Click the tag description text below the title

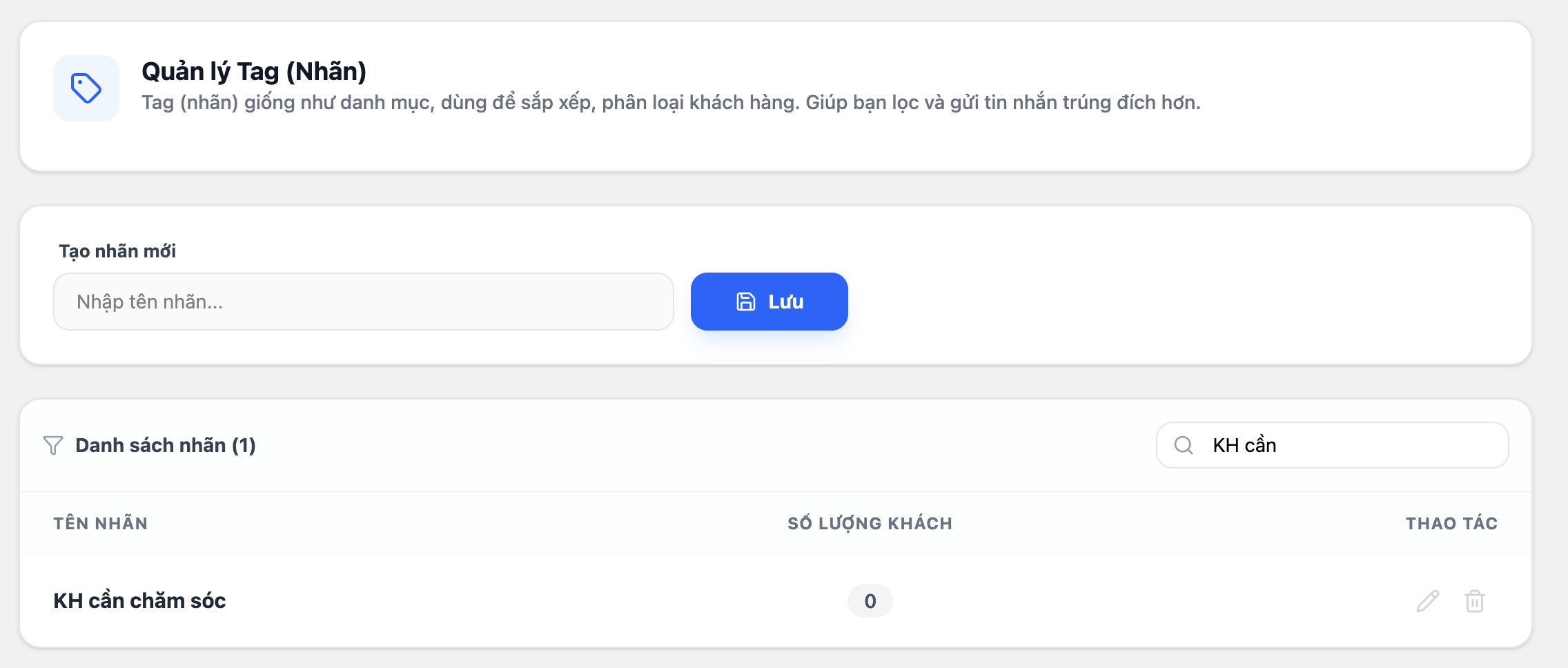pyautogui.click(x=671, y=103)
